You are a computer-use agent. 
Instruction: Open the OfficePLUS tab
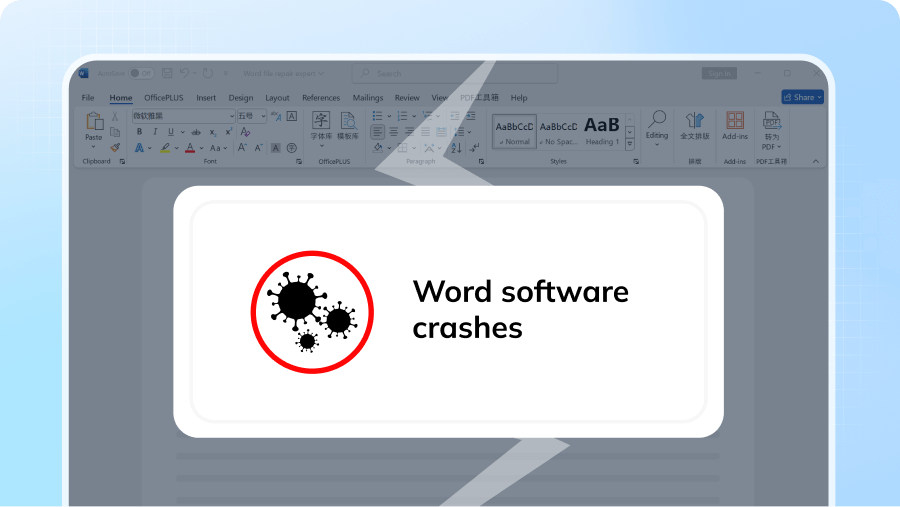[x=164, y=98]
